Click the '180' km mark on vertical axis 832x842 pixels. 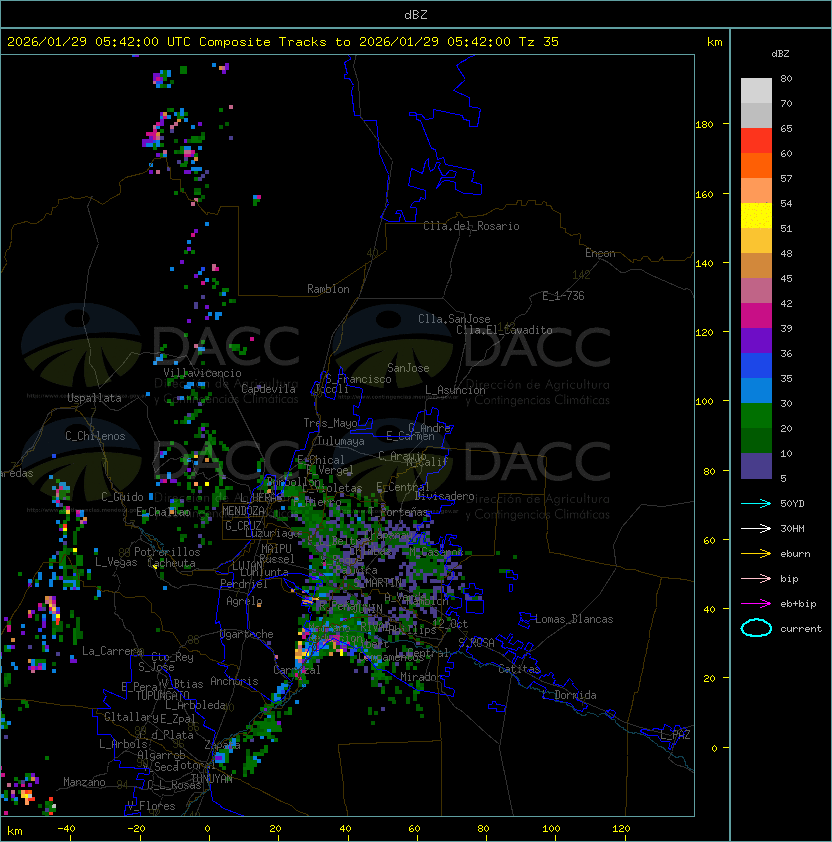(x=704, y=125)
